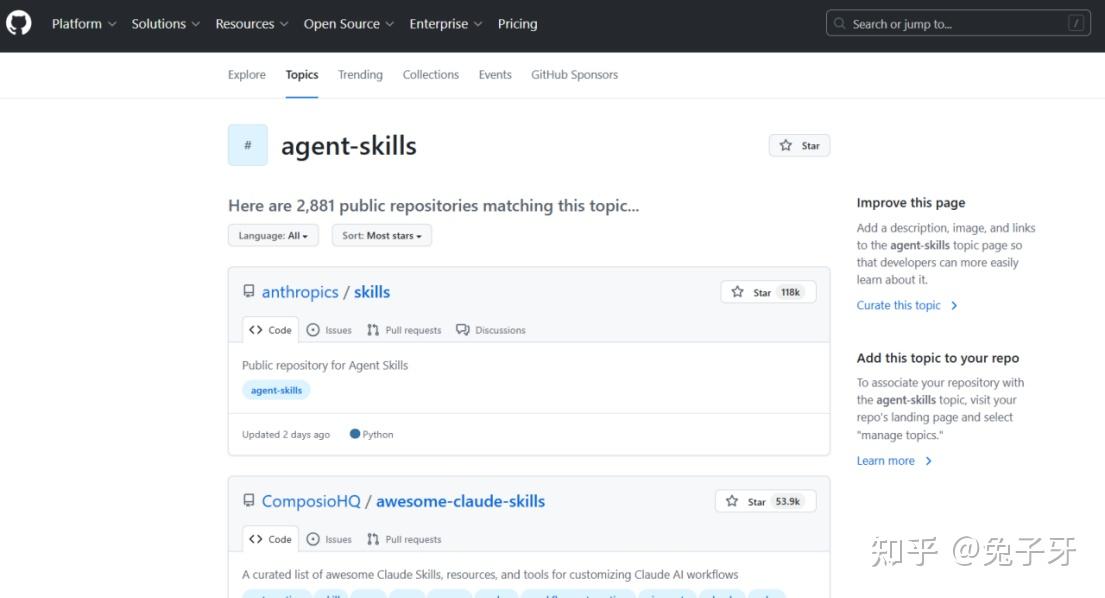Open the Collections tab
Screen dimensions: 1105x598
coord(431,75)
